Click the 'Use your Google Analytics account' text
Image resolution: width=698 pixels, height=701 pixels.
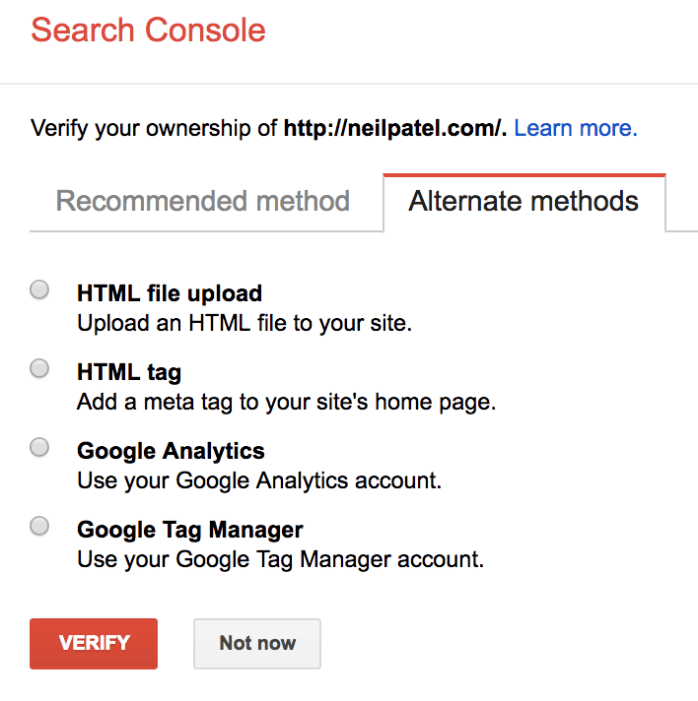click(259, 481)
